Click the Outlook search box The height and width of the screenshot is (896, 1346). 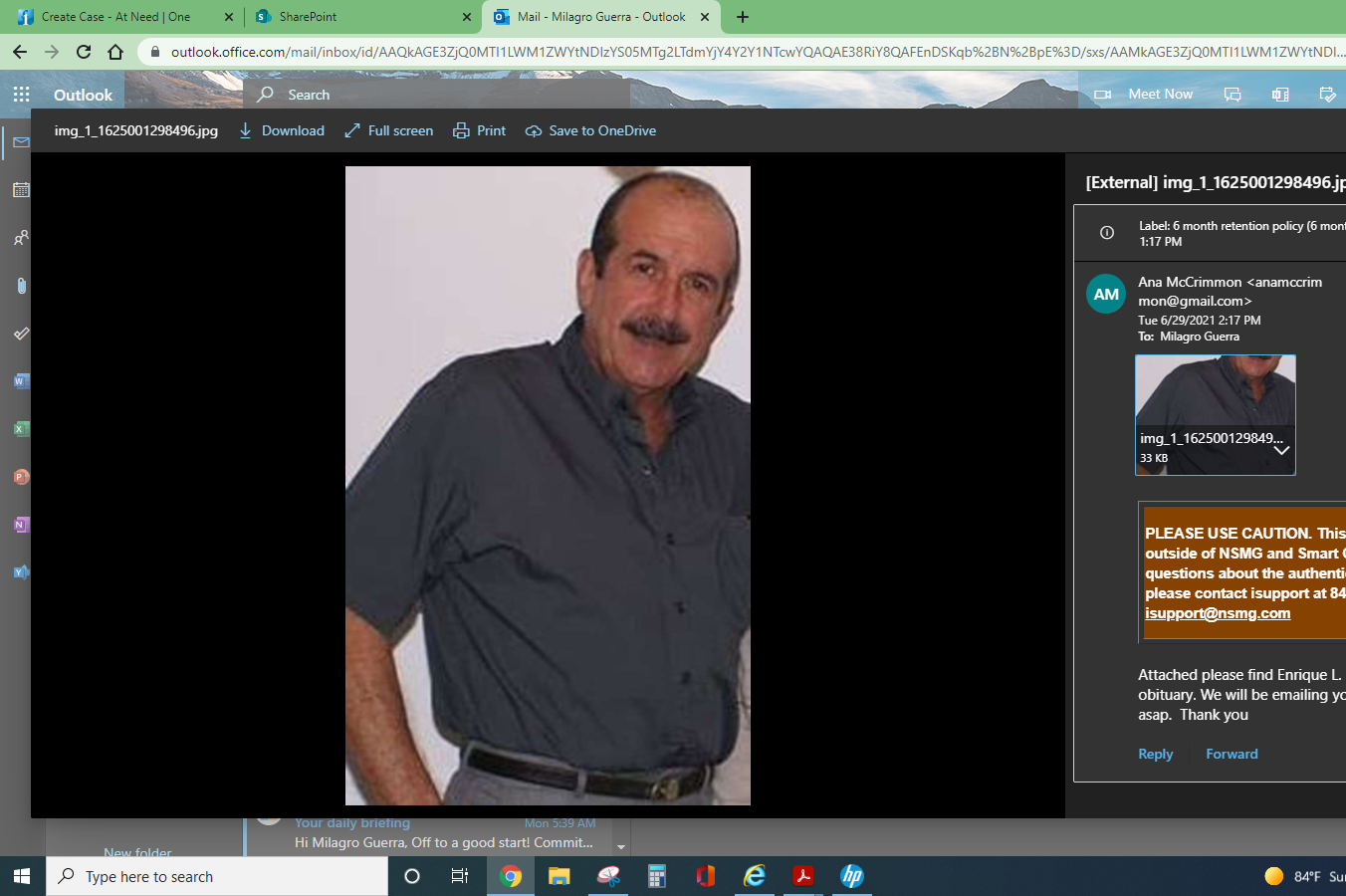(x=438, y=95)
